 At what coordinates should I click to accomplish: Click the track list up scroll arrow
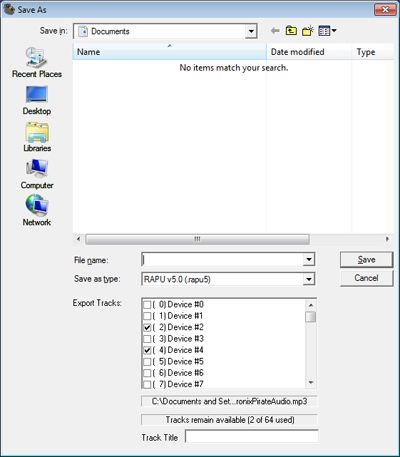(x=311, y=305)
